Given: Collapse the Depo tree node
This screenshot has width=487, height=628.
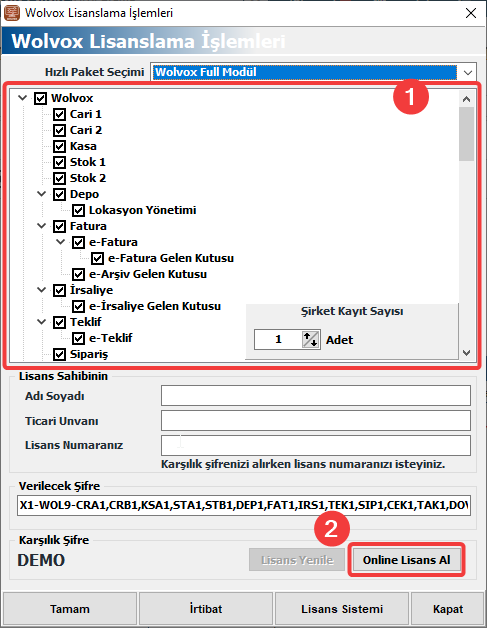Looking at the screenshot, I should (x=42, y=194).
